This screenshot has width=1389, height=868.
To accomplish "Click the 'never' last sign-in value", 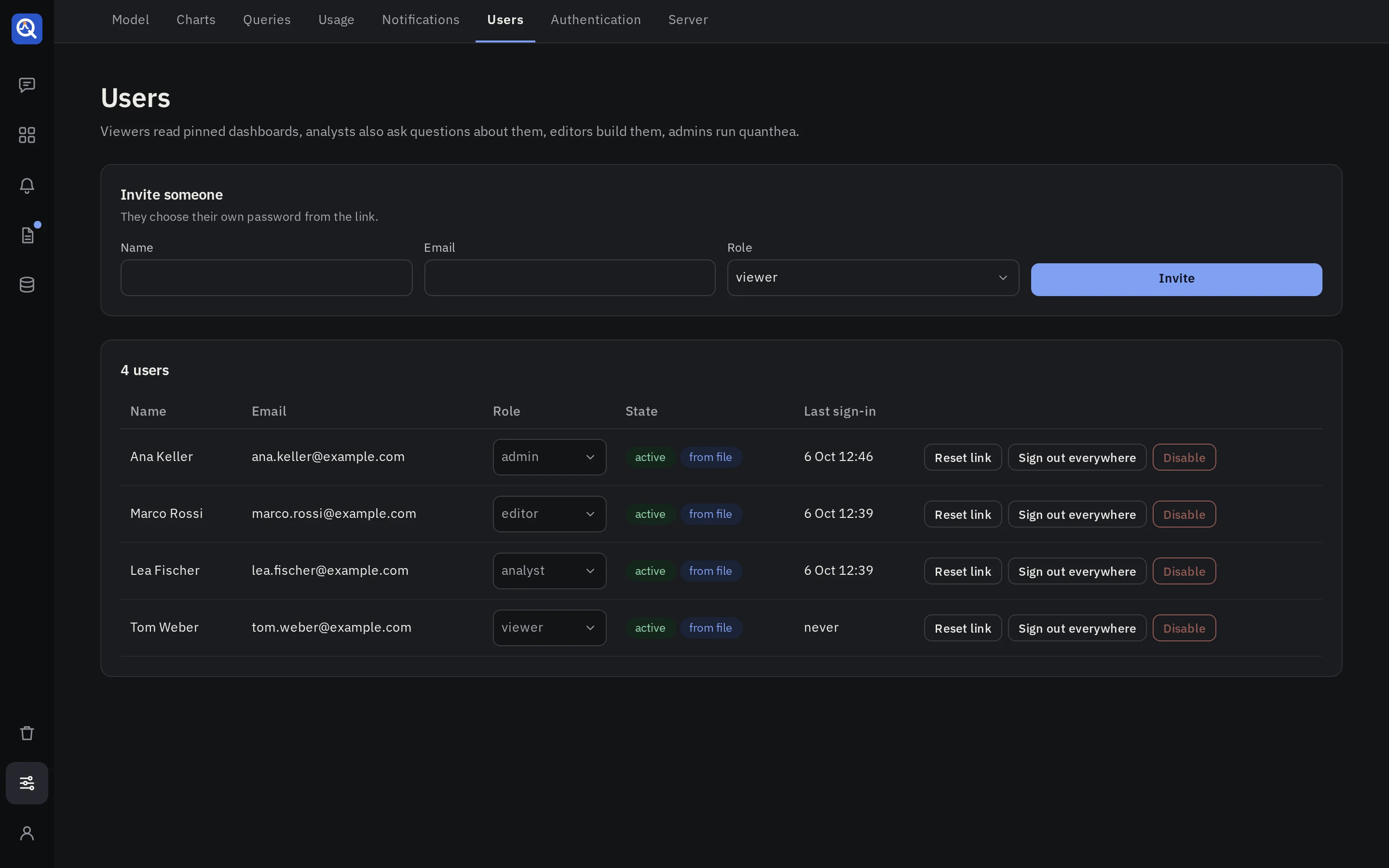I will pyautogui.click(x=821, y=627).
